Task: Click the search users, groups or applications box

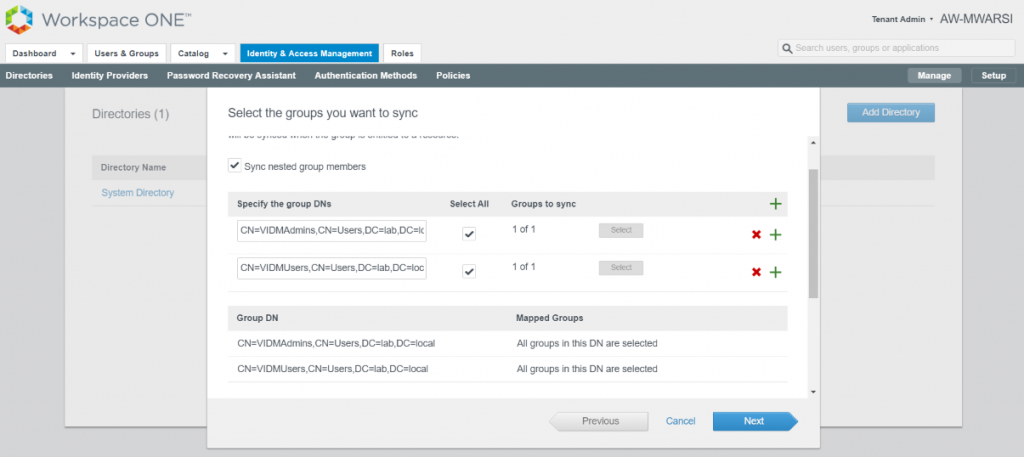Action: pos(896,48)
